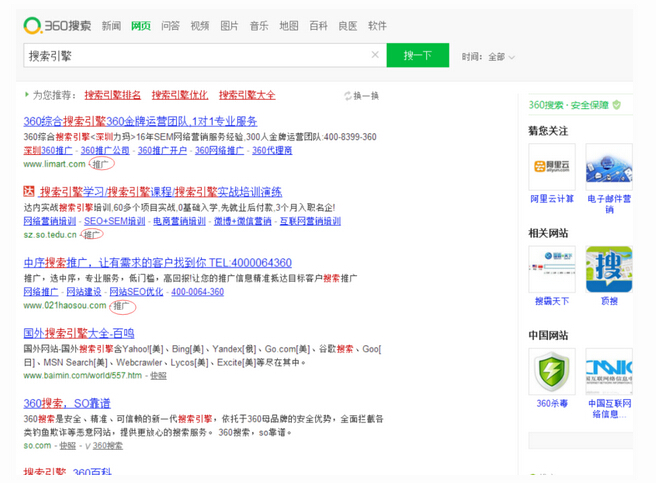Open the 深圳360推广 sublink
This screenshot has height=483, width=656.
(48, 150)
